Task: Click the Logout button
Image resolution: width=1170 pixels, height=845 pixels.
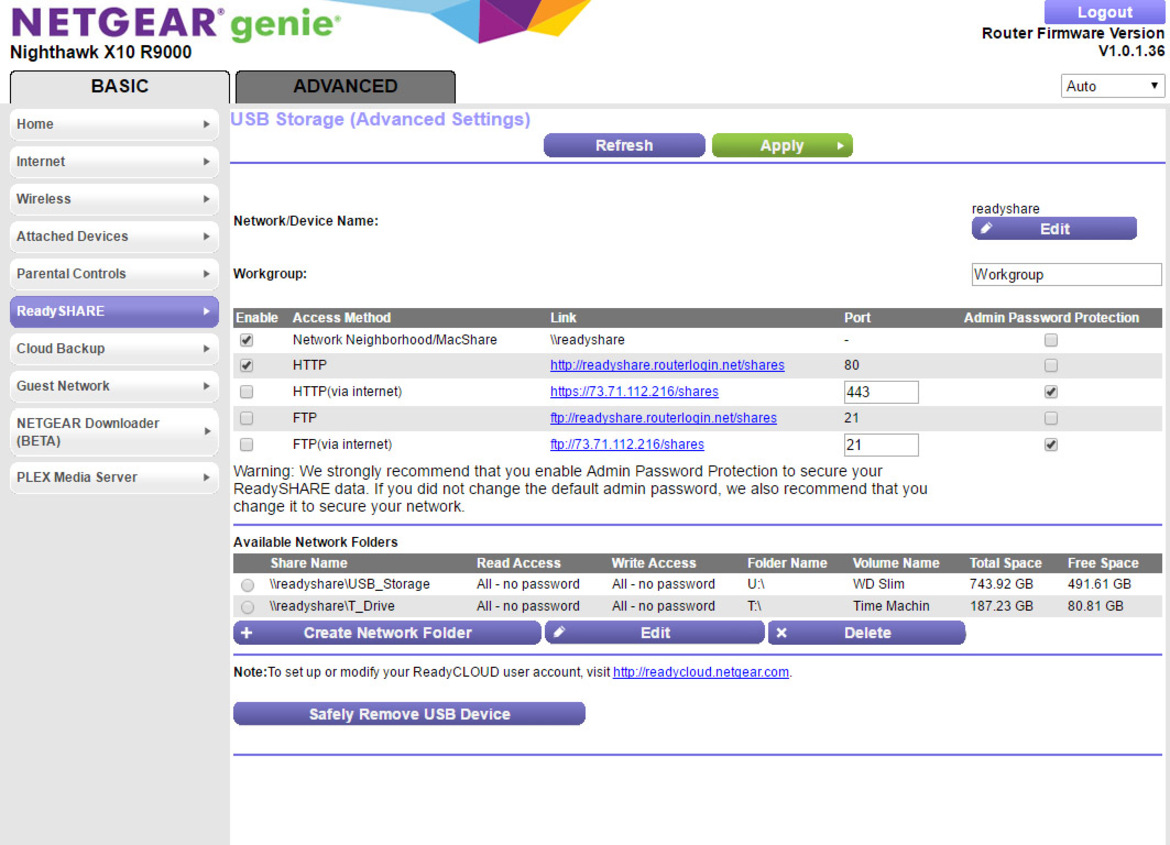Action: click(1104, 12)
